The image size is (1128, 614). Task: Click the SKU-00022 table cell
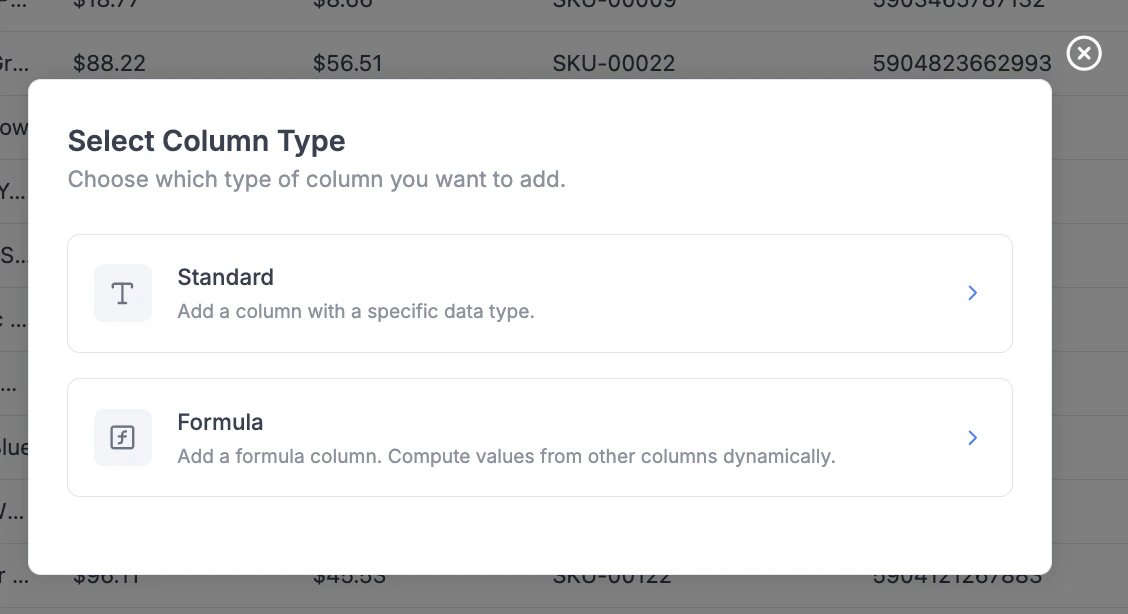(613, 64)
